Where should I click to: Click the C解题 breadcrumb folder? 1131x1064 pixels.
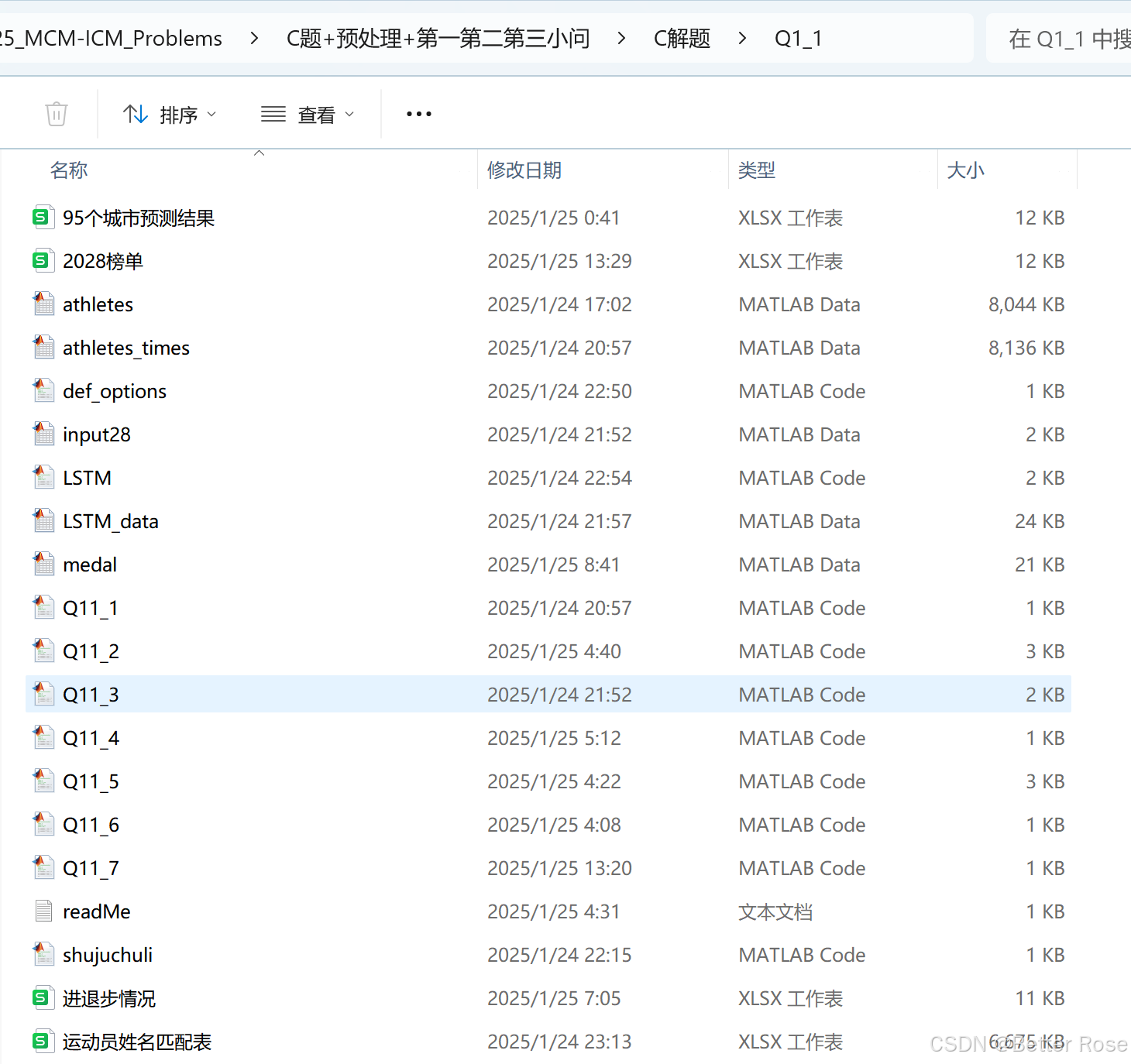[x=682, y=38]
